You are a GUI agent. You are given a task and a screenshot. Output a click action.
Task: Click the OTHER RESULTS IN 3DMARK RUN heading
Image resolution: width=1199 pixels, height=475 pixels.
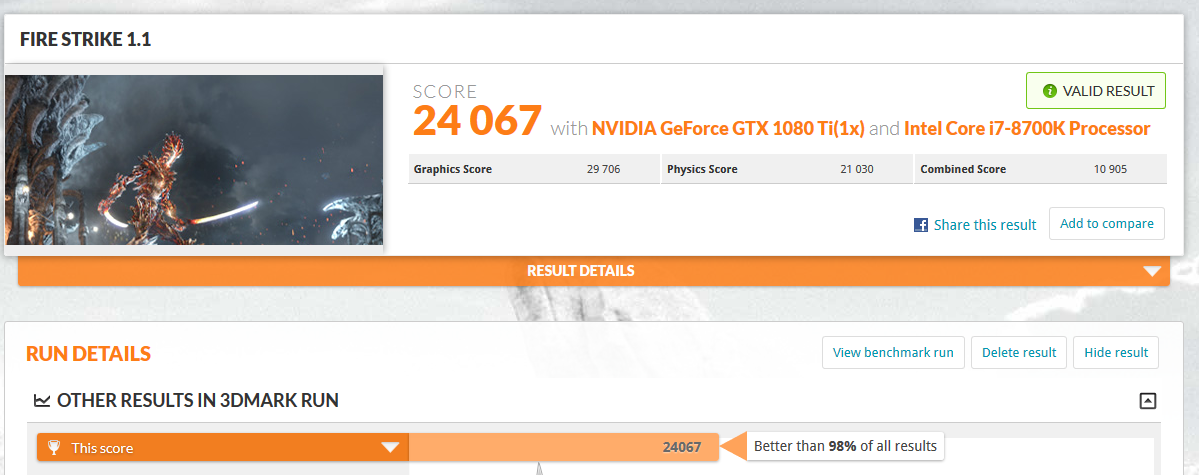(197, 400)
